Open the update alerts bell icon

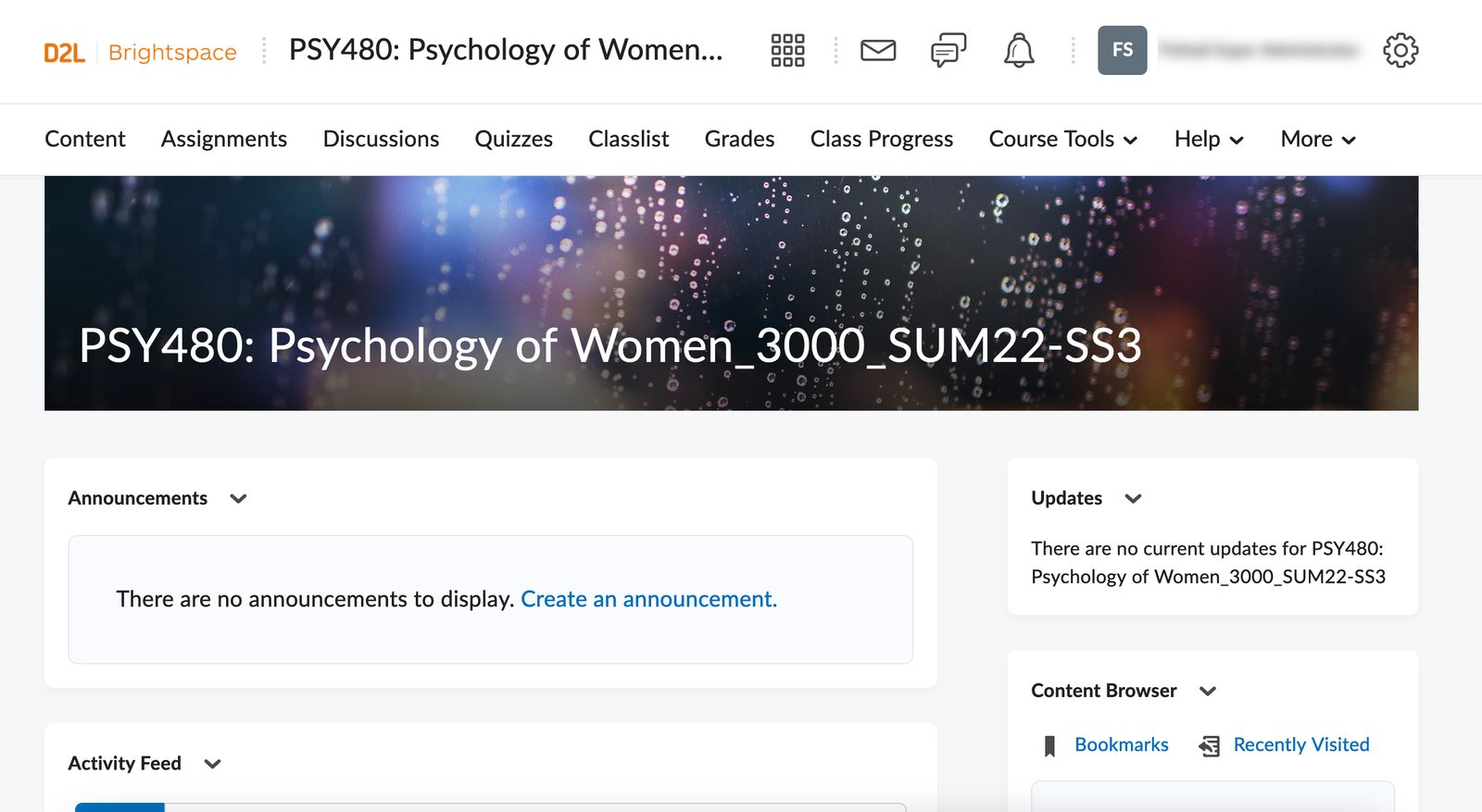coord(1019,50)
